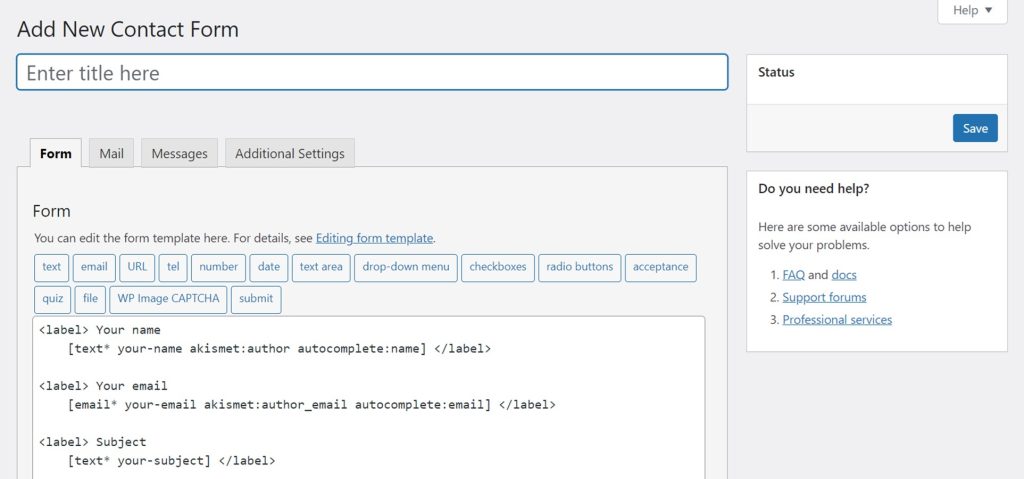Click the '<label> Subject' line

pos(93,442)
